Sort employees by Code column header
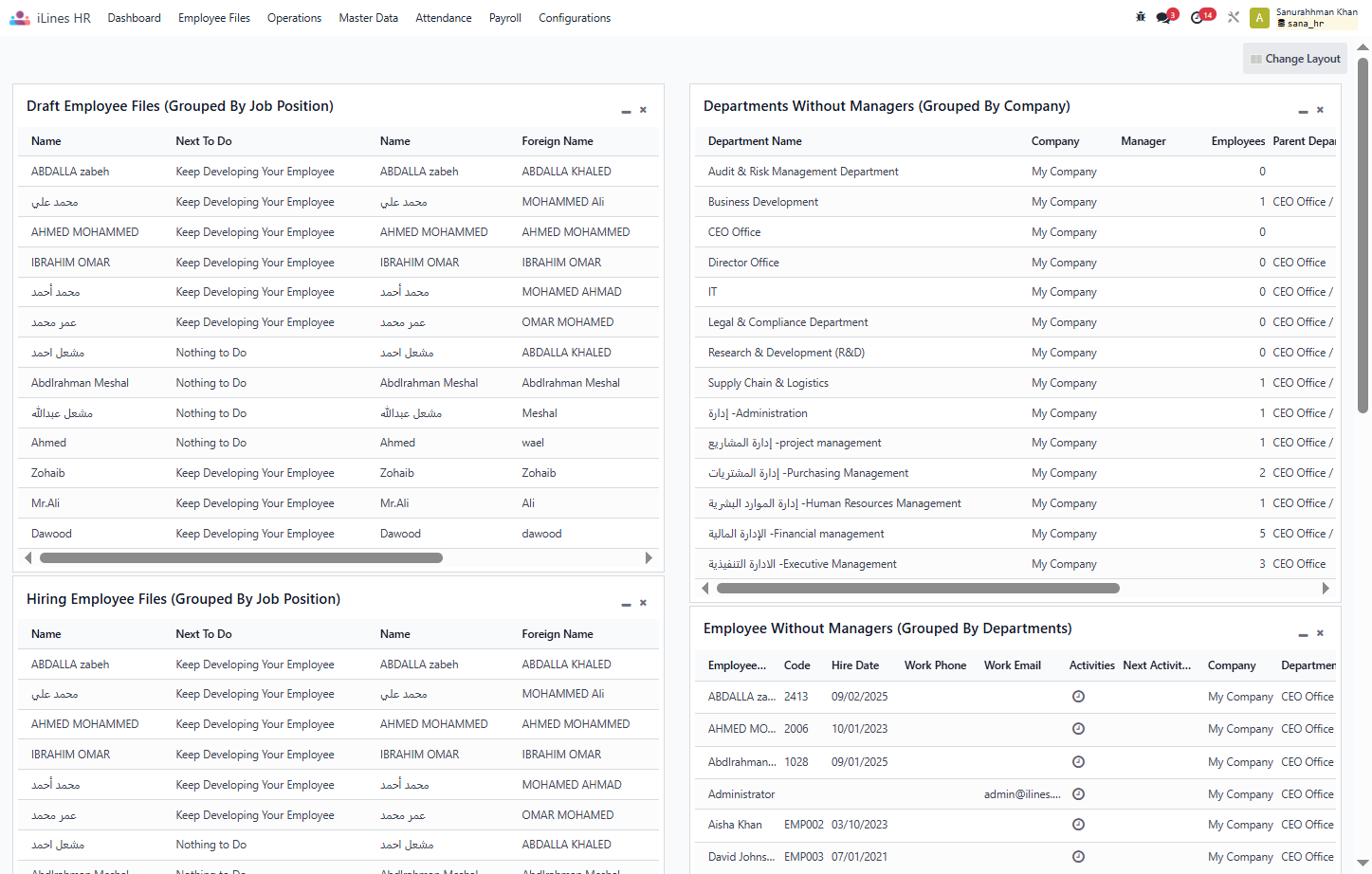The image size is (1372, 874). [797, 665]
